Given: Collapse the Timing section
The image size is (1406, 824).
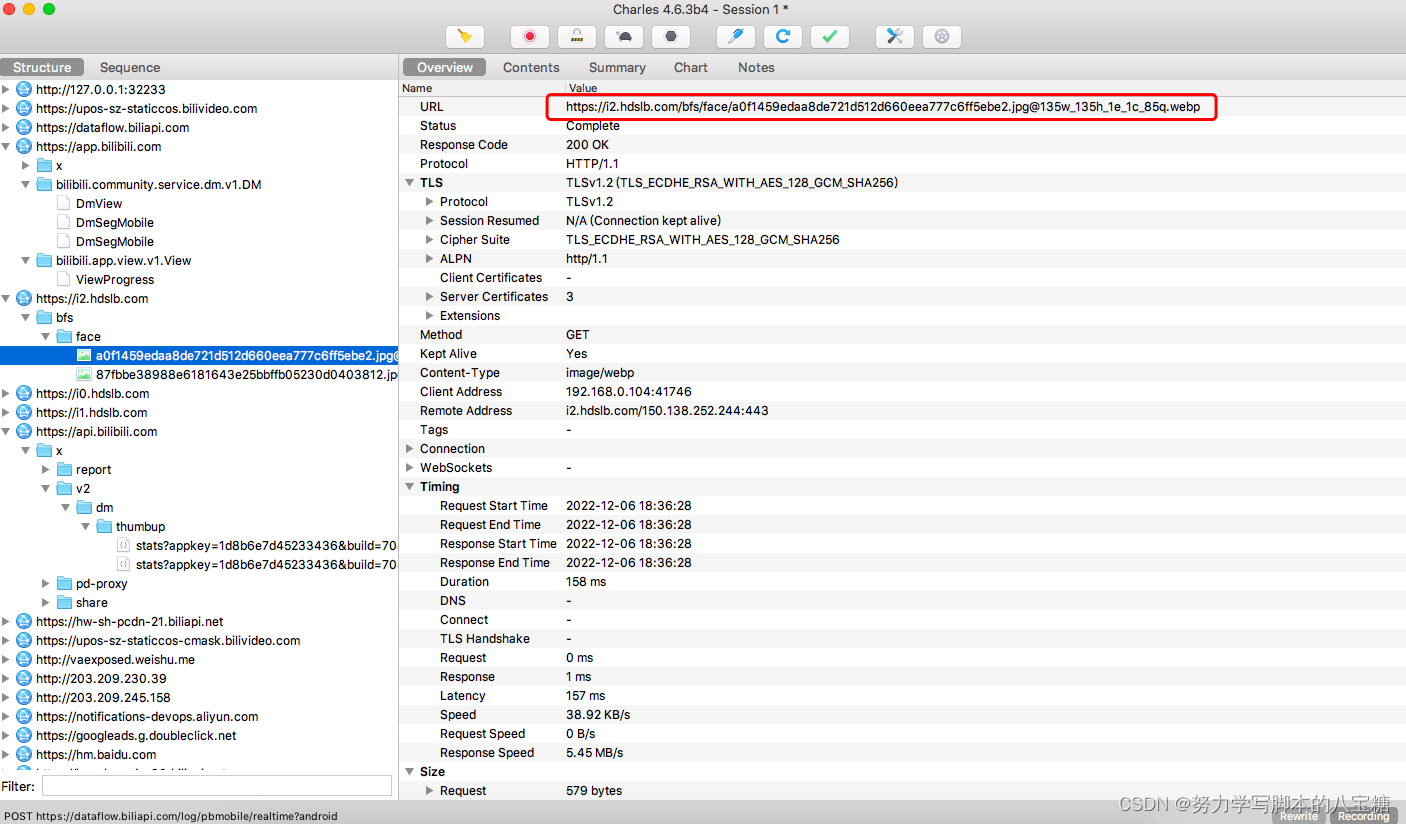Looking at the screenshot, I should coord(409,486).
